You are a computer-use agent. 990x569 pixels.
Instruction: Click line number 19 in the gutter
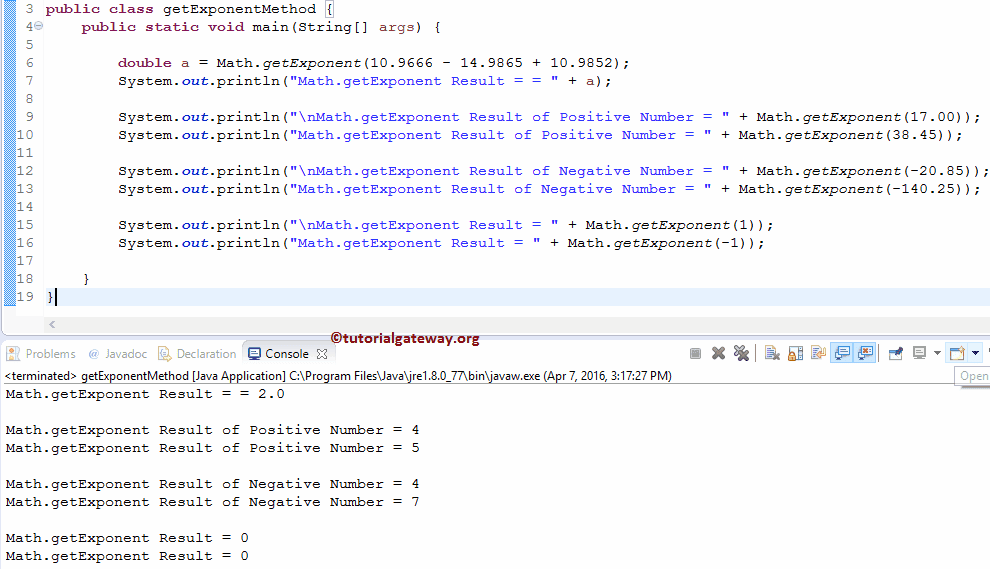coord(25,297)
